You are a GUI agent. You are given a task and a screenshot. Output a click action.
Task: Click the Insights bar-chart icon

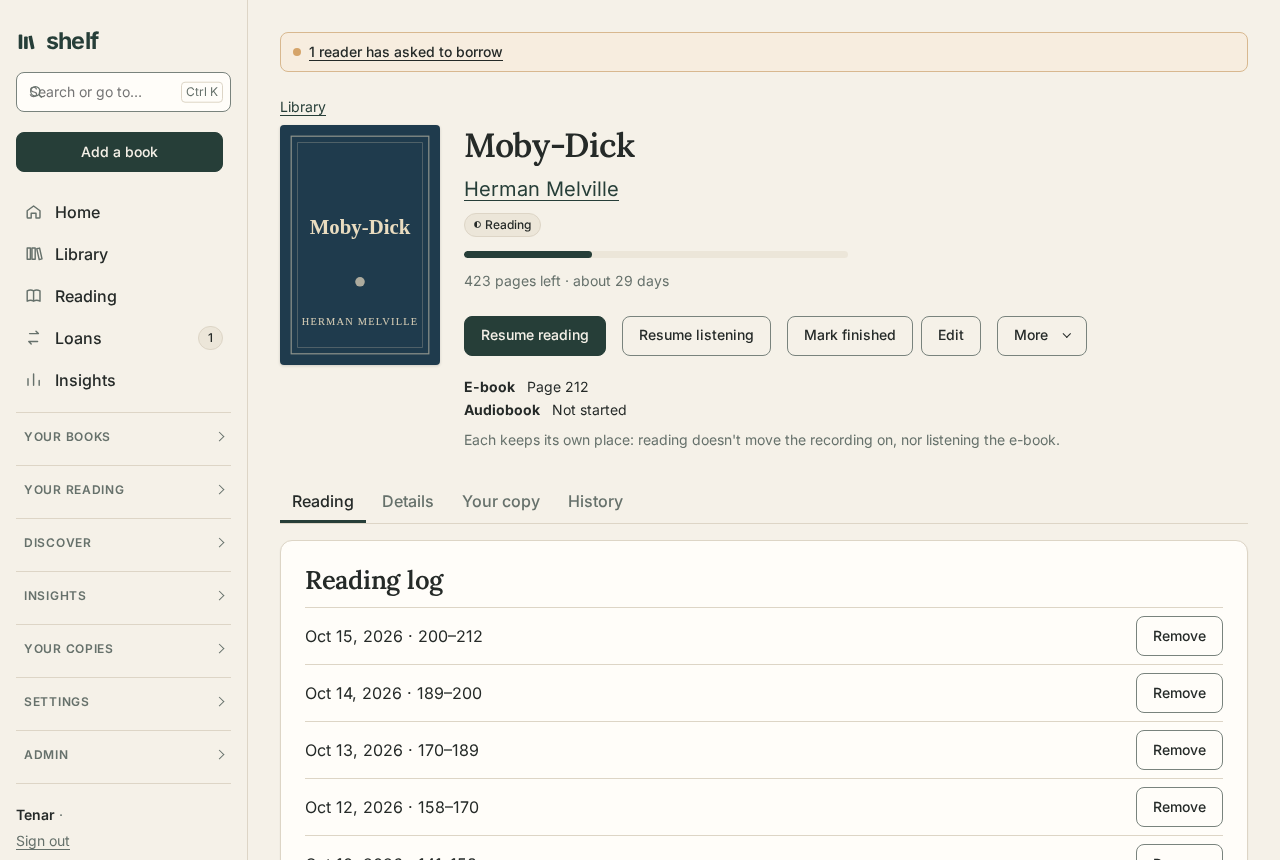coord(34,380)
